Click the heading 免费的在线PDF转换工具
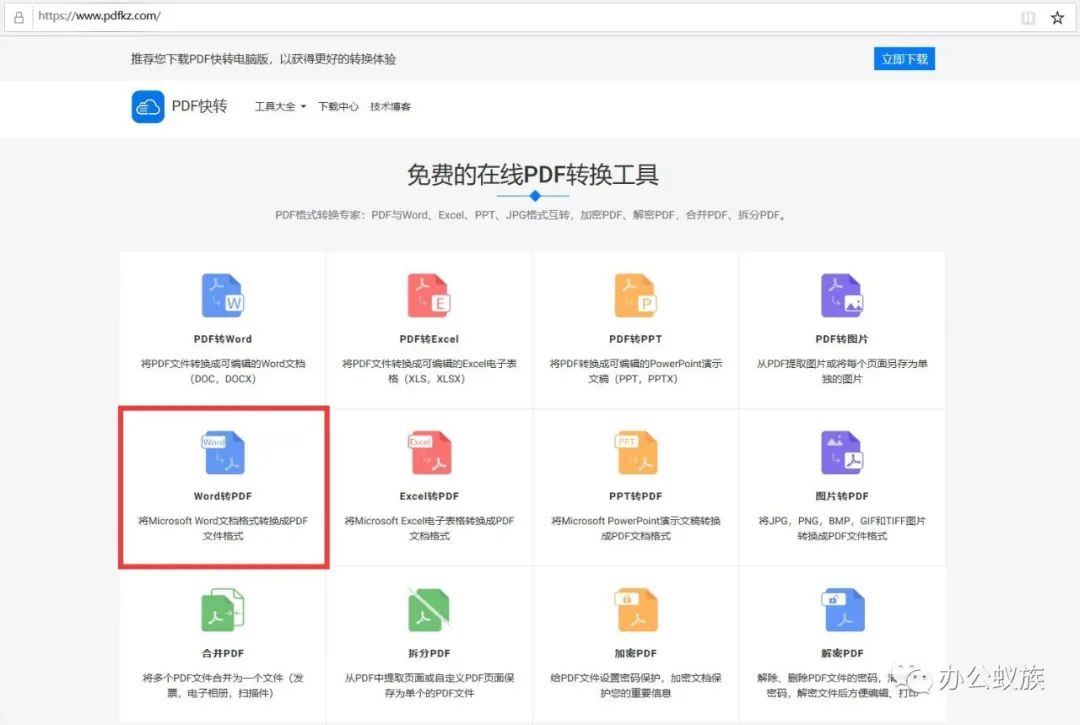1080x725 pixels. tap(532, 175)
